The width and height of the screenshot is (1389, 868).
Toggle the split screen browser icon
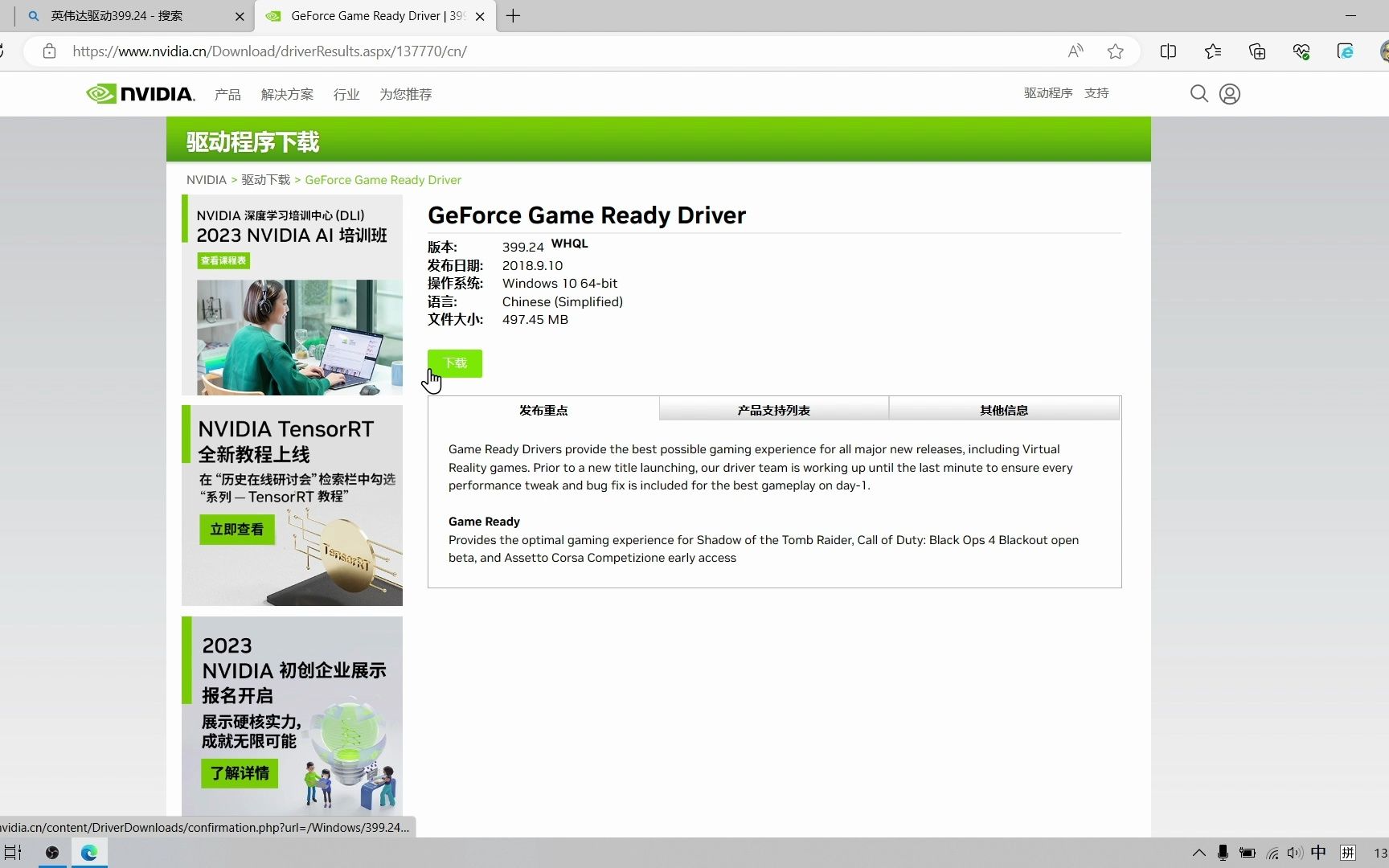[x=1168, y=51]
